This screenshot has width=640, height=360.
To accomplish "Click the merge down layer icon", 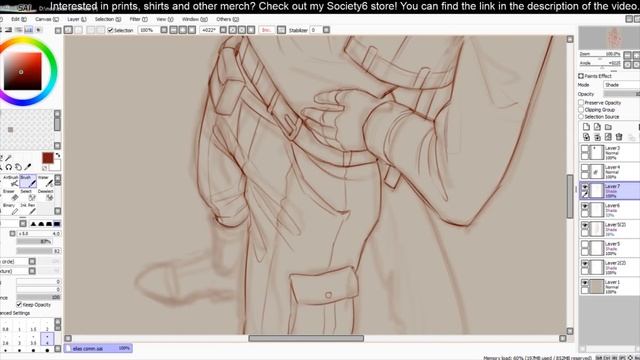I will (x=597, y=137).
